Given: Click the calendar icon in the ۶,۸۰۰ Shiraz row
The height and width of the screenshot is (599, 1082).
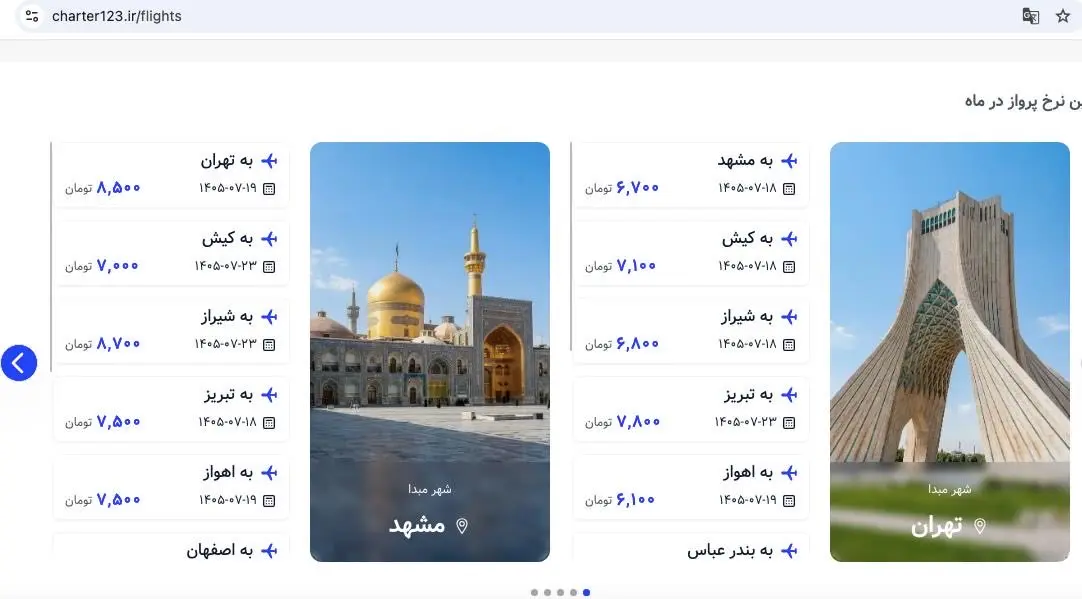Looking at the screenshot, I should pyautogui.click(x=789, y=344).
